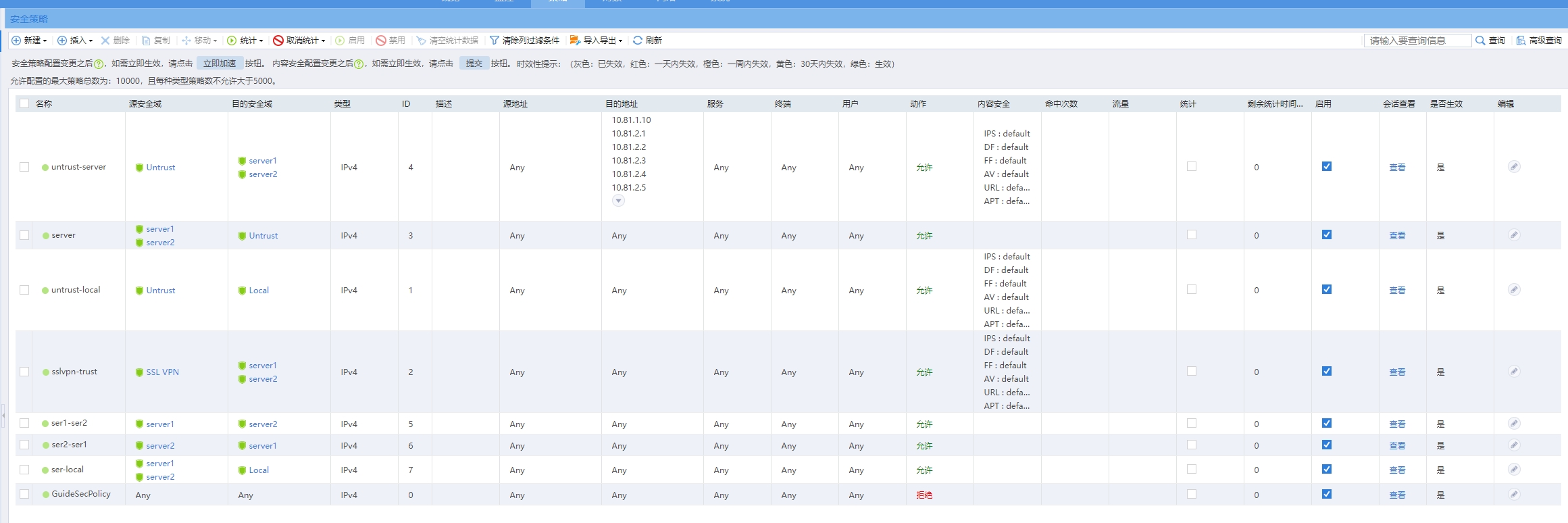Image resolution: width=1568 pixels, height=523 pixels.
Task: Open 高级查询 advanced query
Action: pos(1539,41)
